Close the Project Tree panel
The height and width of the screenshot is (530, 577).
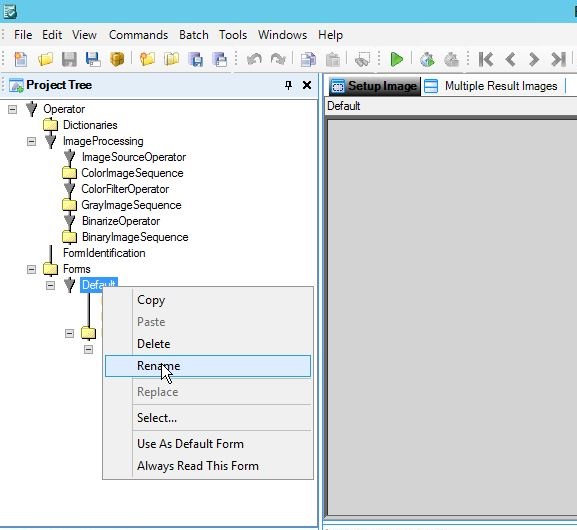click(307, 85)
